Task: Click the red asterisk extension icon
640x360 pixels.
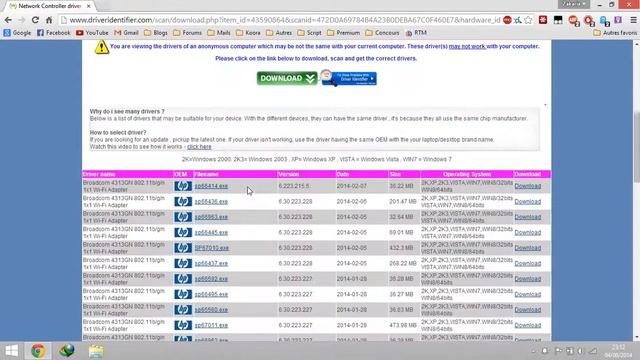Action: coord(543,20)
